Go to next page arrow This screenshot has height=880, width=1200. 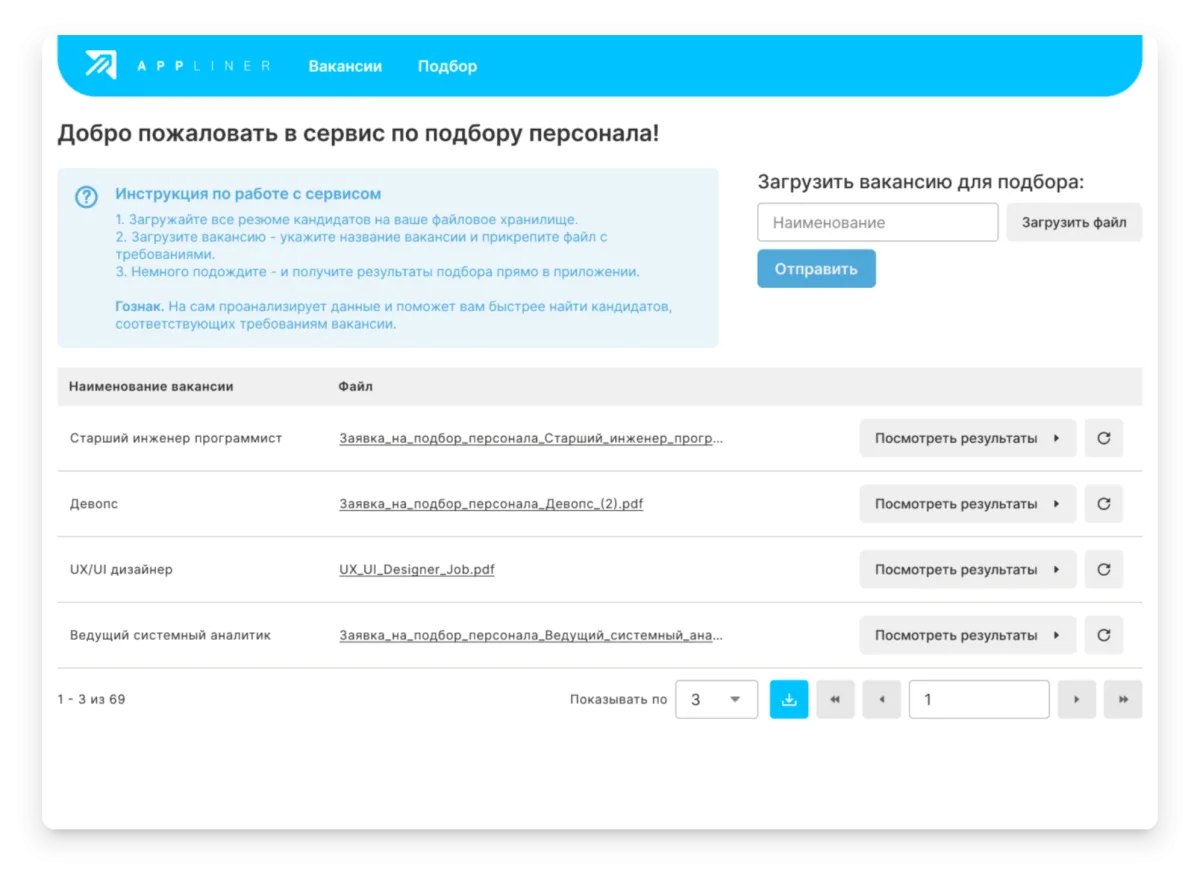(x=1076, y=700)
